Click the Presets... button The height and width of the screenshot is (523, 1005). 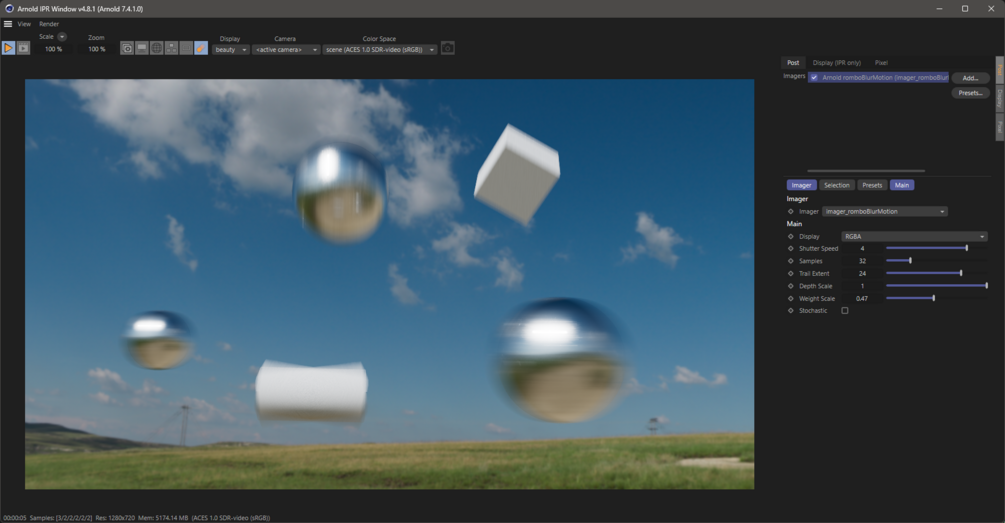tap(970, 93)
